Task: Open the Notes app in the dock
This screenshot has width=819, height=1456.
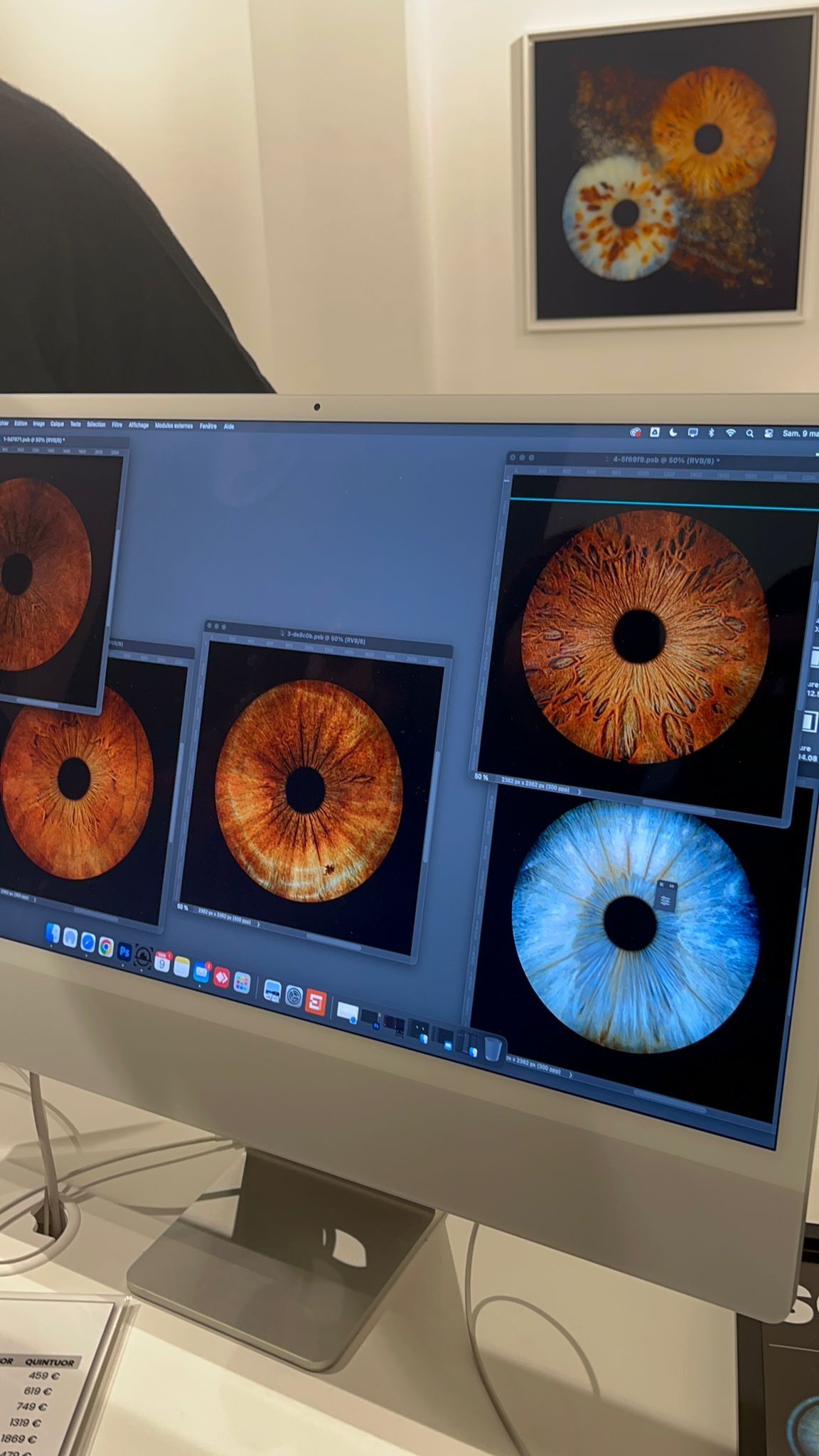Action: [x=182, y=968]
